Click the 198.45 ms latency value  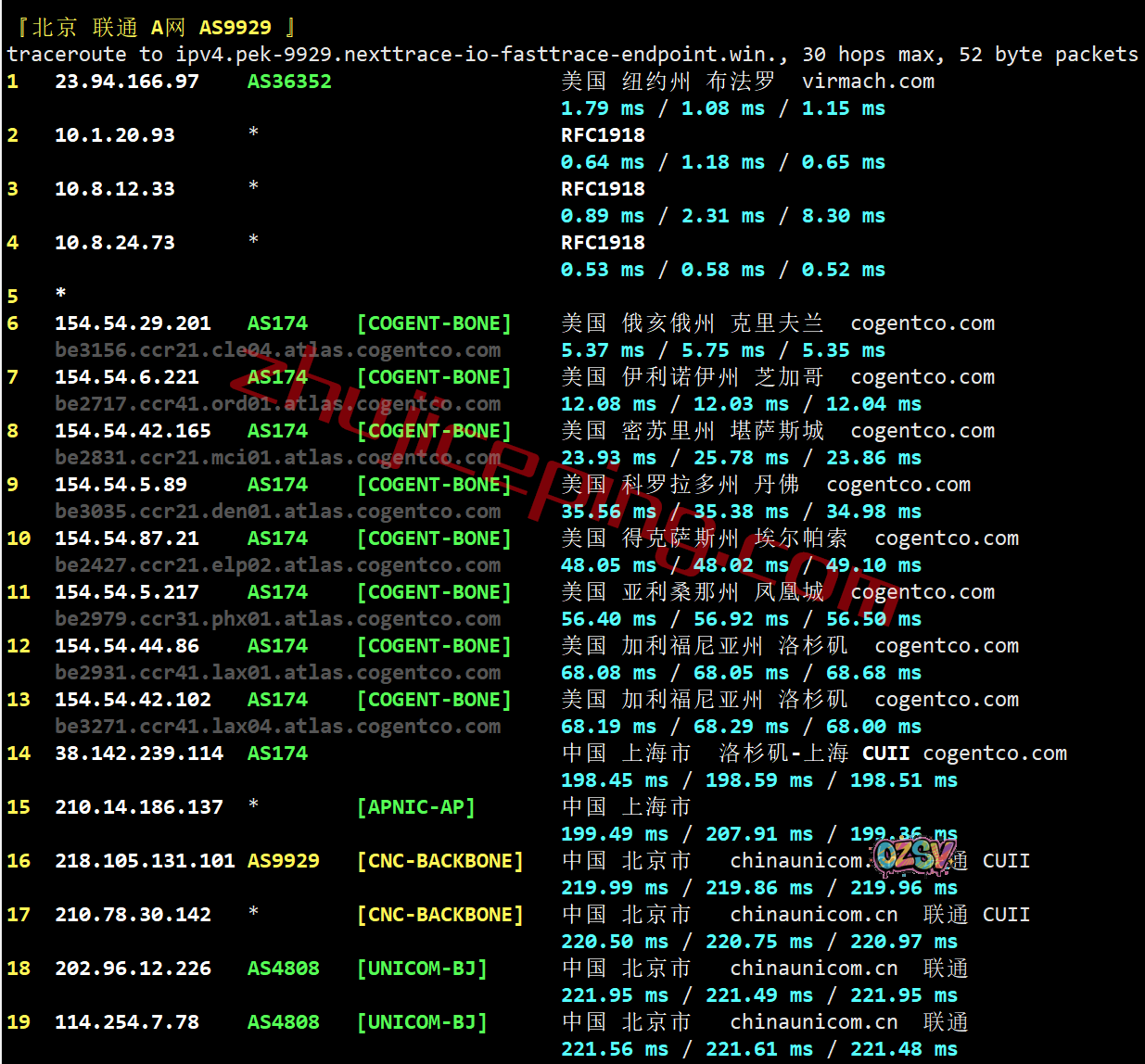[x=615, y=780]
